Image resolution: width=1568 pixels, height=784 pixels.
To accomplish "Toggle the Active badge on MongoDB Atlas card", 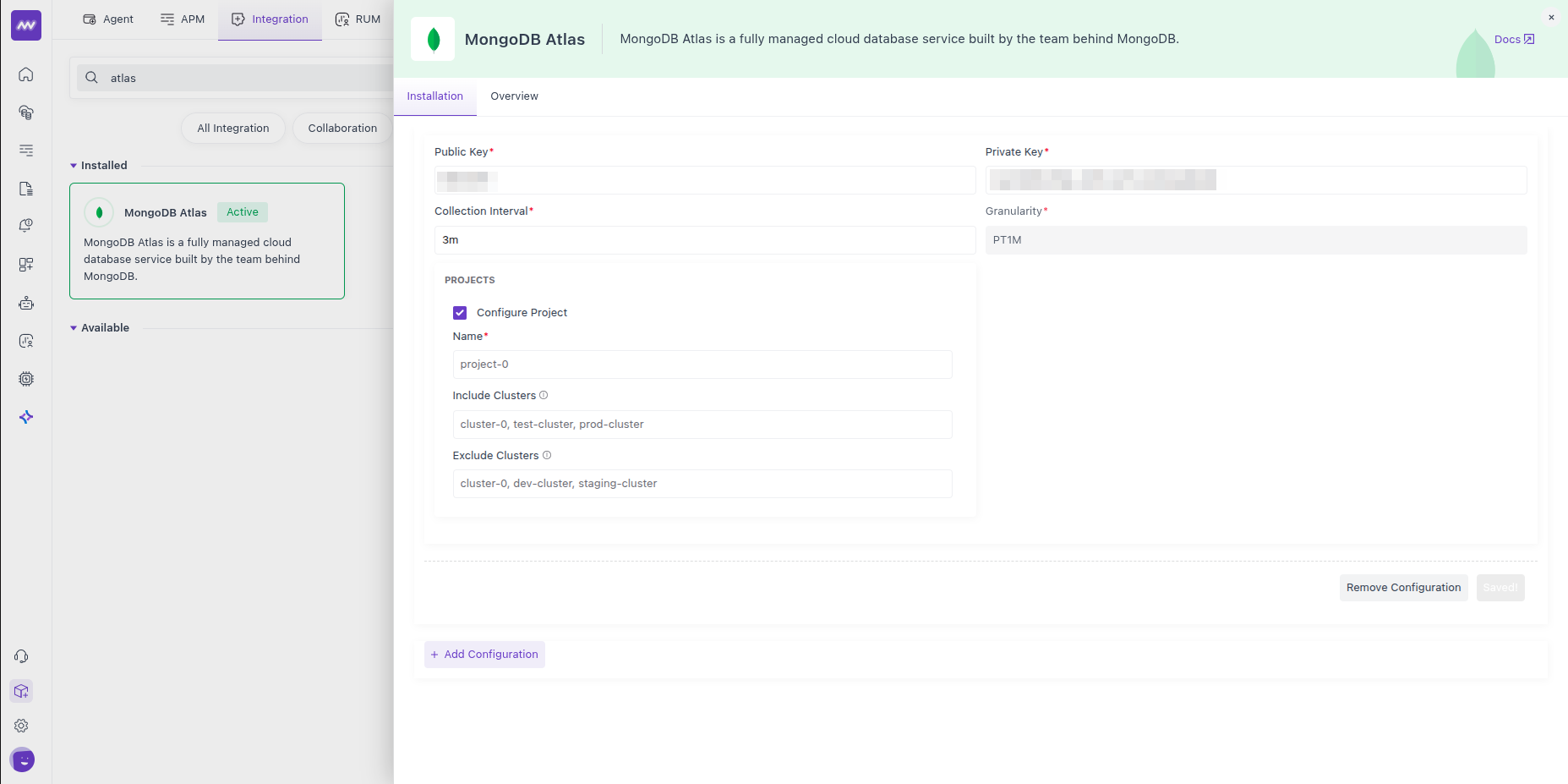I will pos(242,211).
